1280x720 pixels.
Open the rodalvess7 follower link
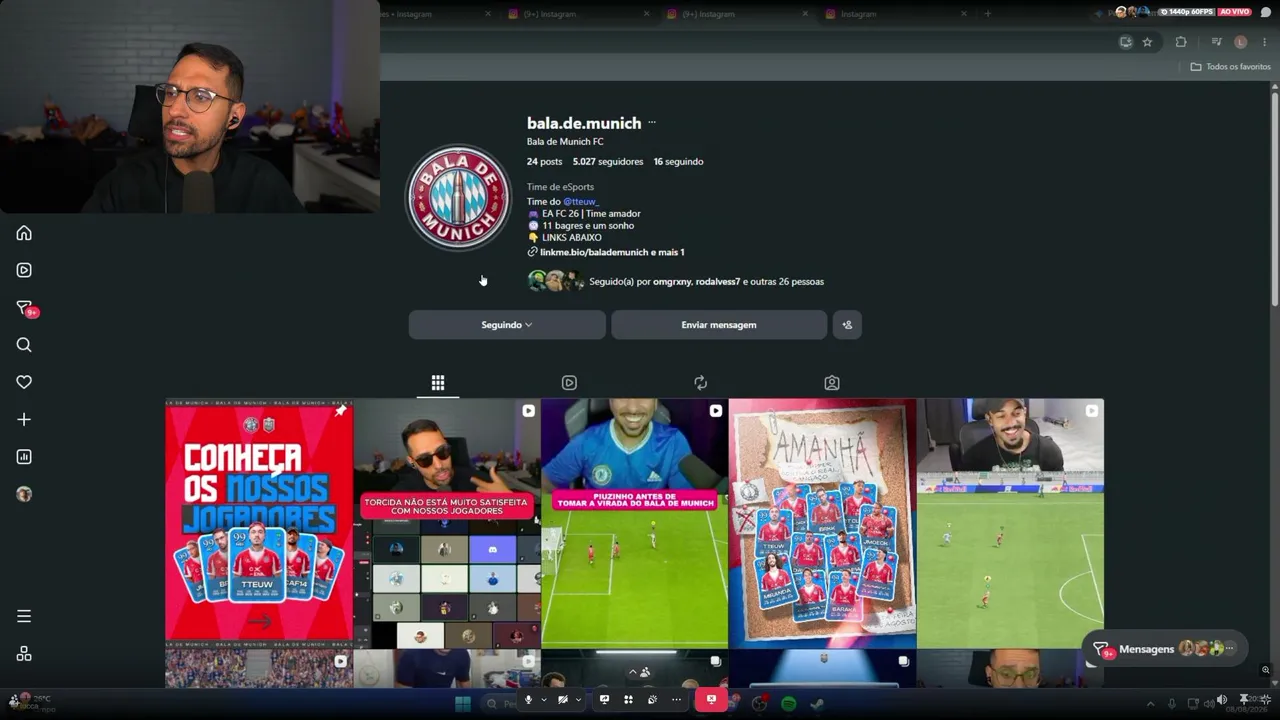(x=718, y=282)
